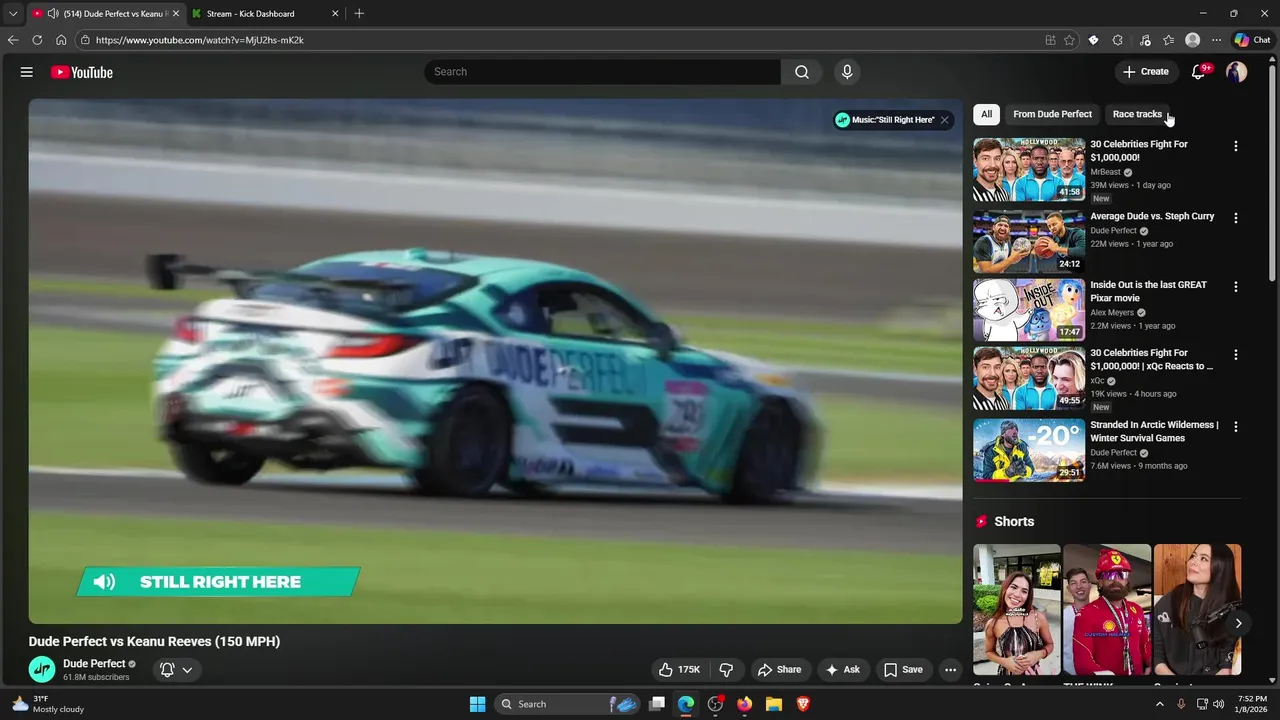Open 30 Celebrities Fight MrBeast video thumbnail
Screen dimensions: 1280x720
click(1029, 170)
